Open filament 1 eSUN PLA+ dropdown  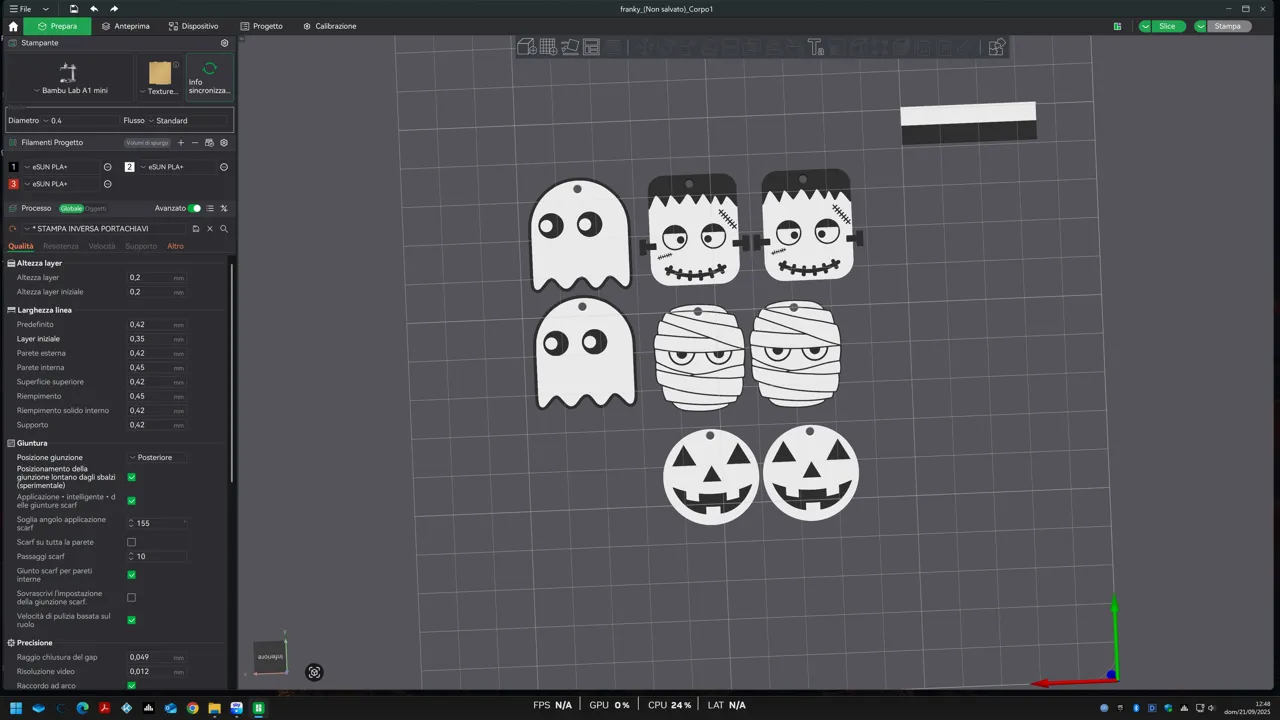[x=62, y=167]
